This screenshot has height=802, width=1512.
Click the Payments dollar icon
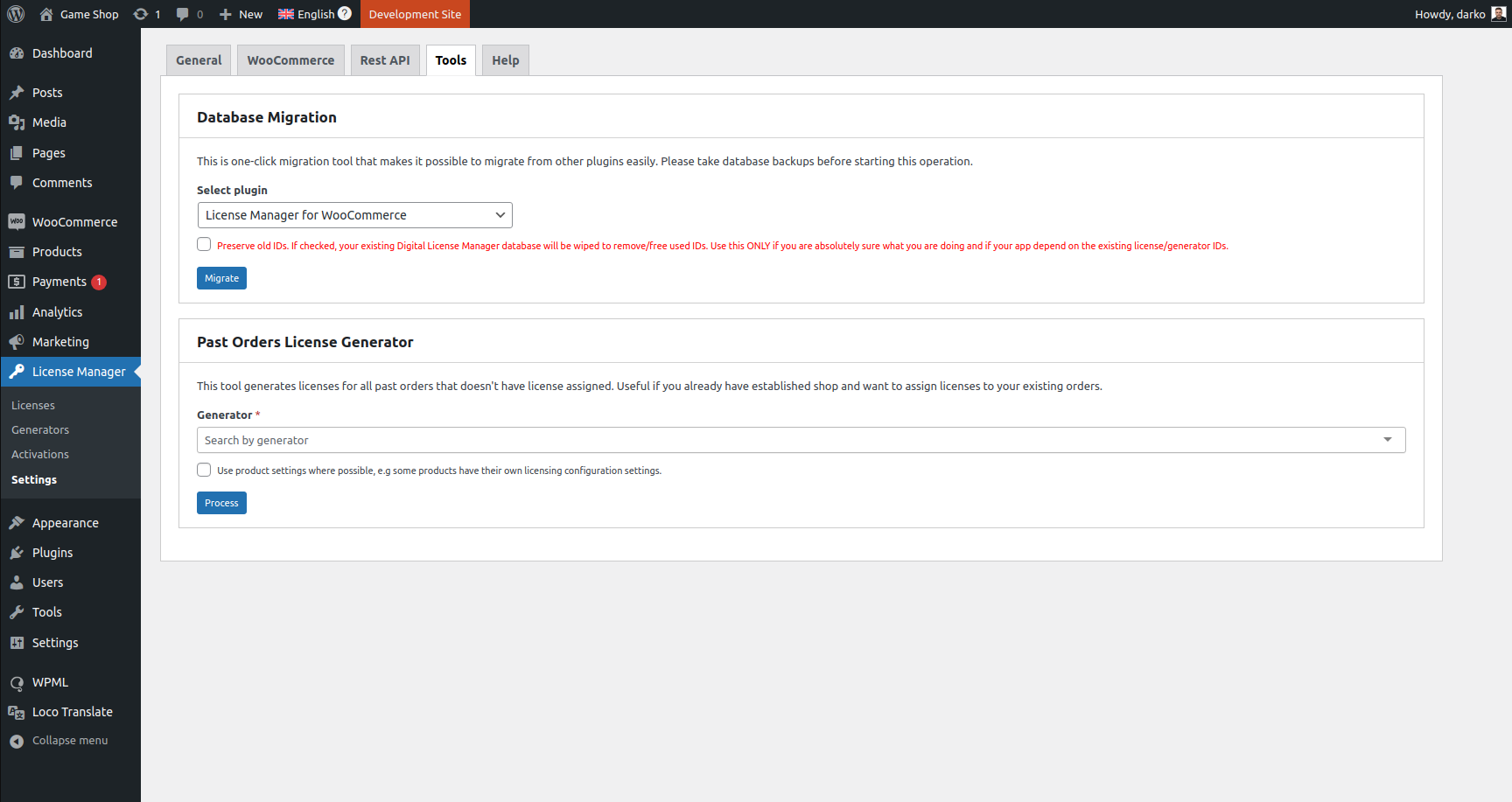pos(17,282)
